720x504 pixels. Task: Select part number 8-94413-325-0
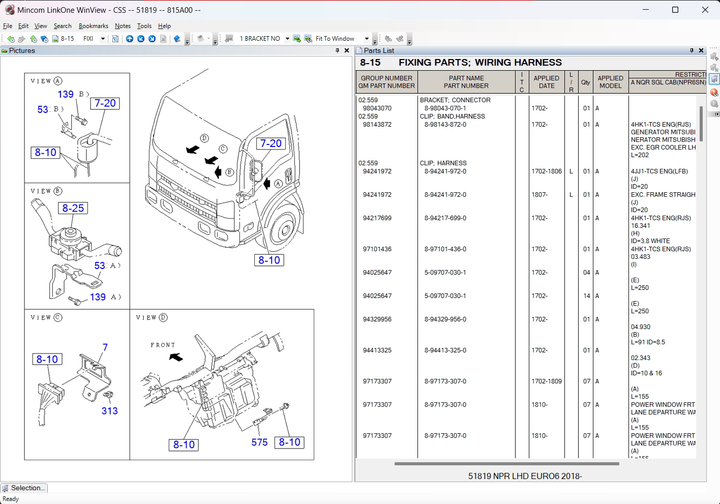(x=445, y=350)
